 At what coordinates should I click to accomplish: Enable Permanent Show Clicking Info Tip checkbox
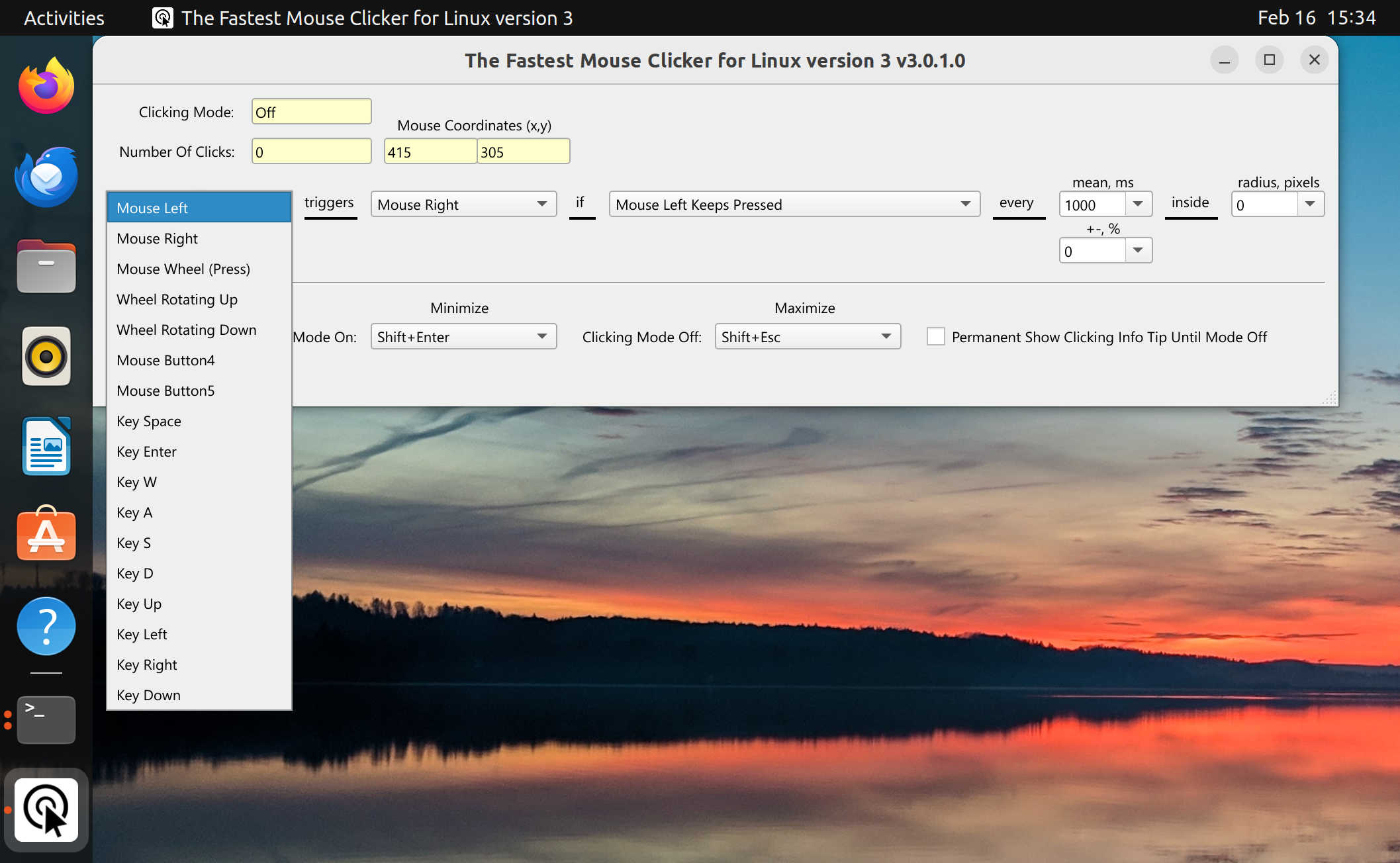click(x=935, y=336)
